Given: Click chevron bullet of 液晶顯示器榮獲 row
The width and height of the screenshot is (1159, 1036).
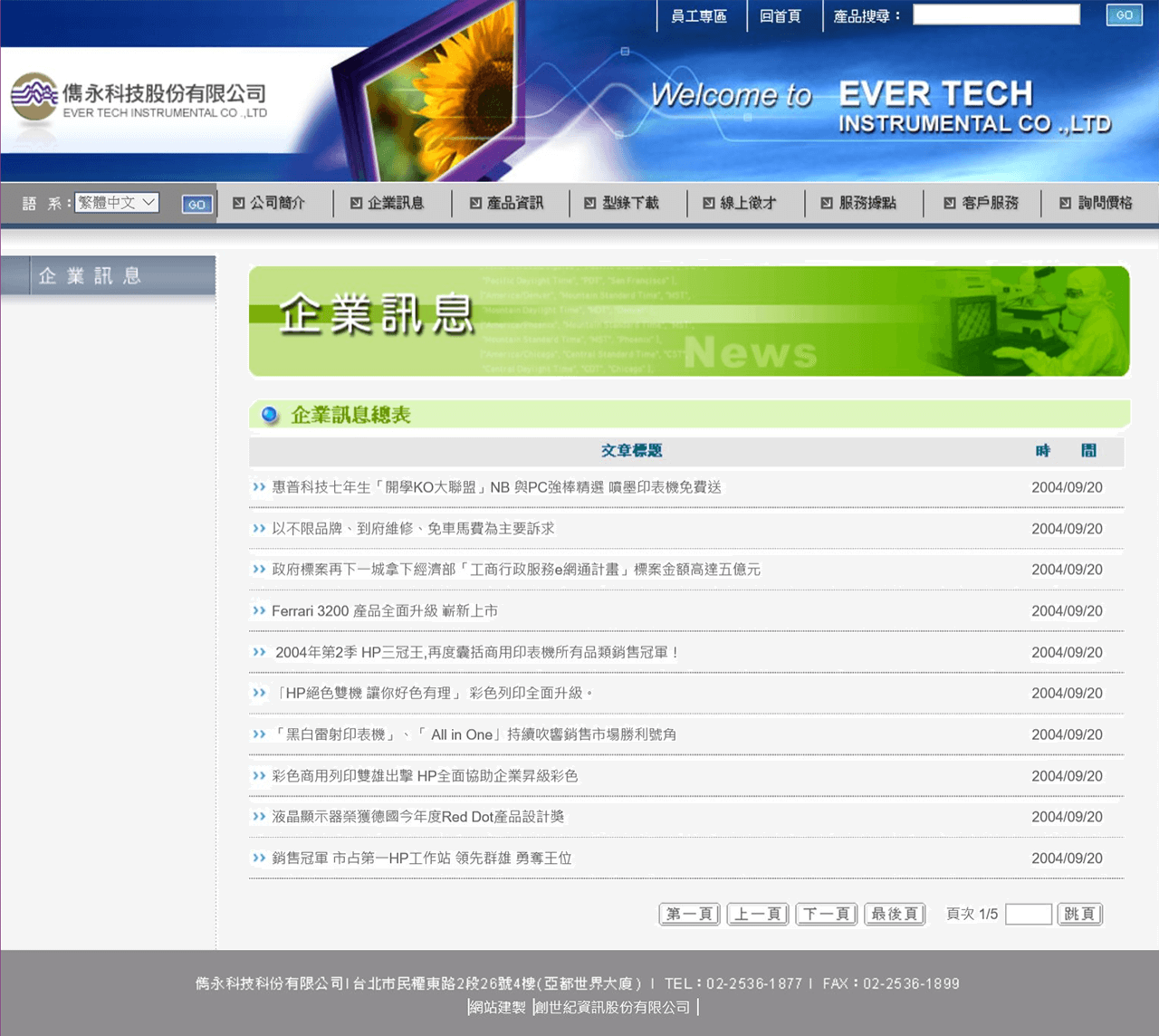Looking at the screenshot, I should 259,817.
